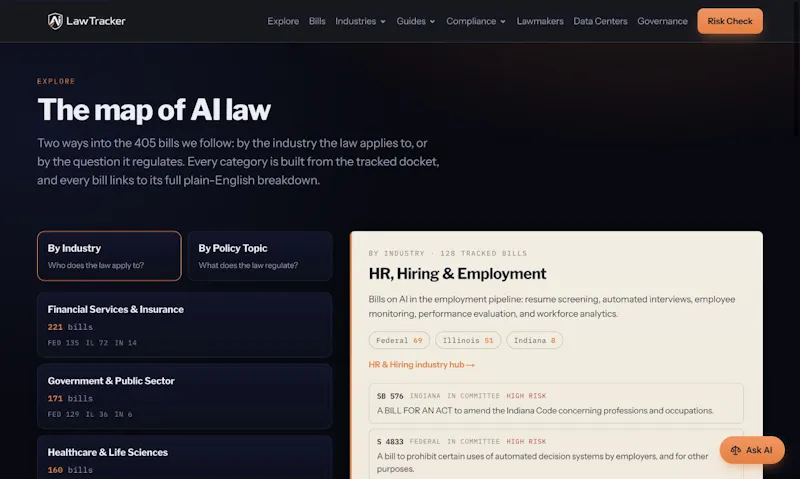Image resolution: width=800 pixels, height=479 pixels.
Task: Open the Governance nav item
Action: [x=662, y=21]
